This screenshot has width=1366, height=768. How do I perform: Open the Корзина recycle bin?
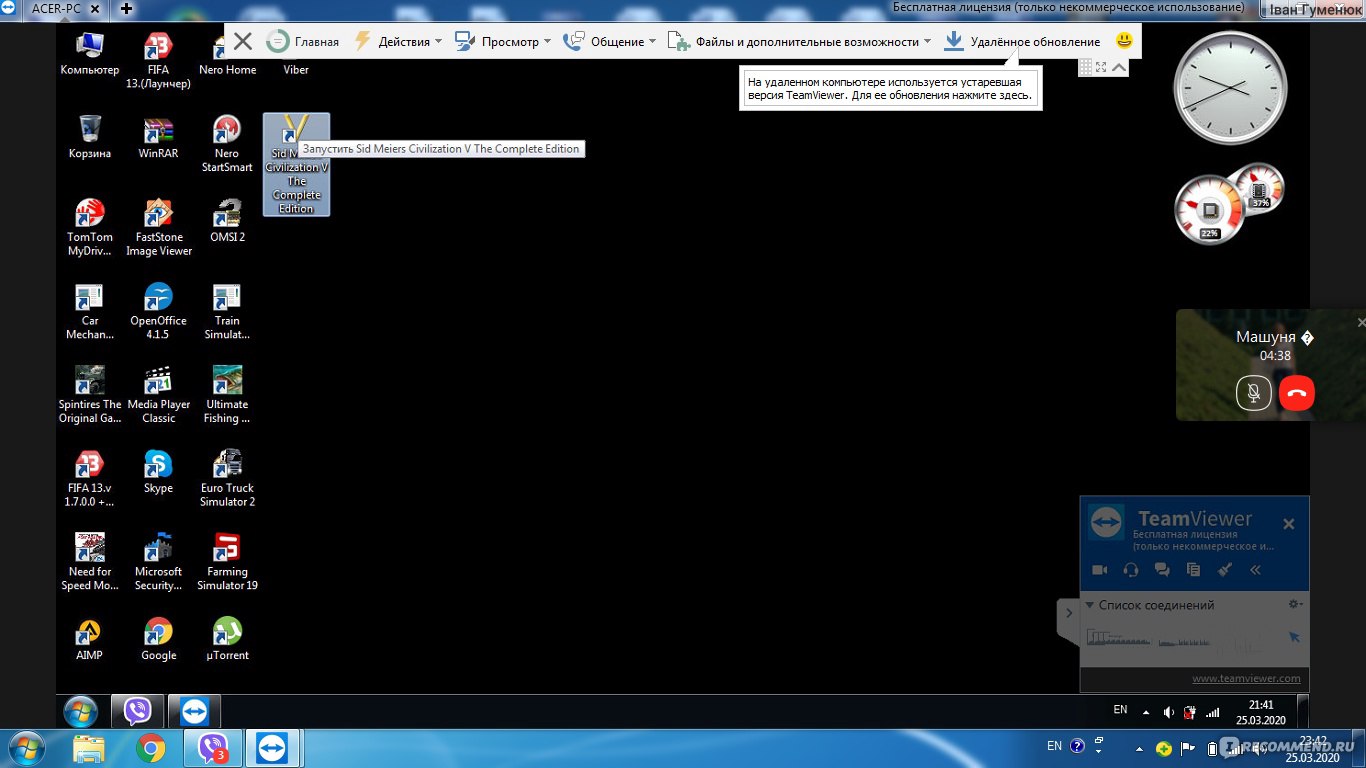pos(89,137)
